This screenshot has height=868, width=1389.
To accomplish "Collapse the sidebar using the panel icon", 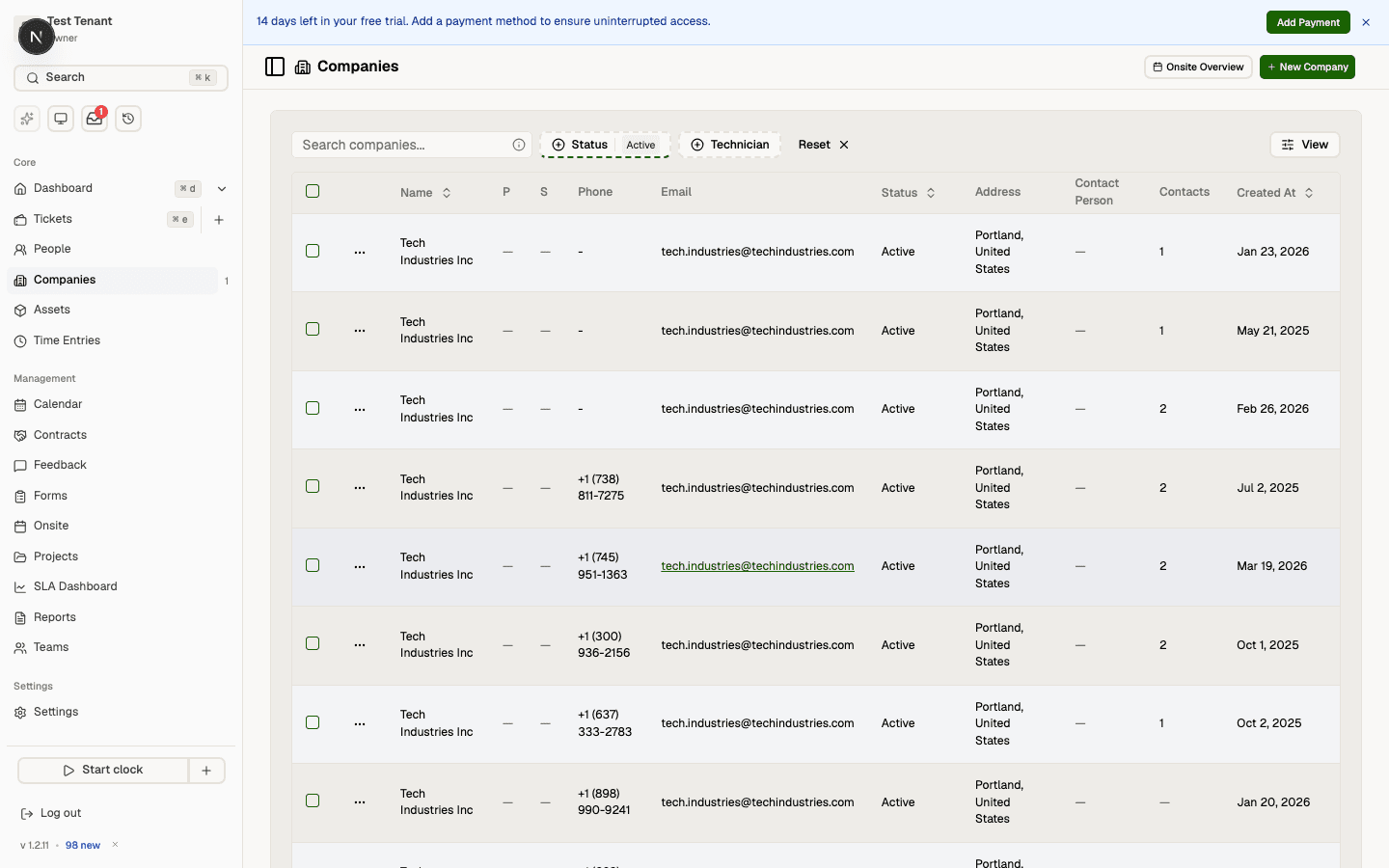I will [275, 66].
